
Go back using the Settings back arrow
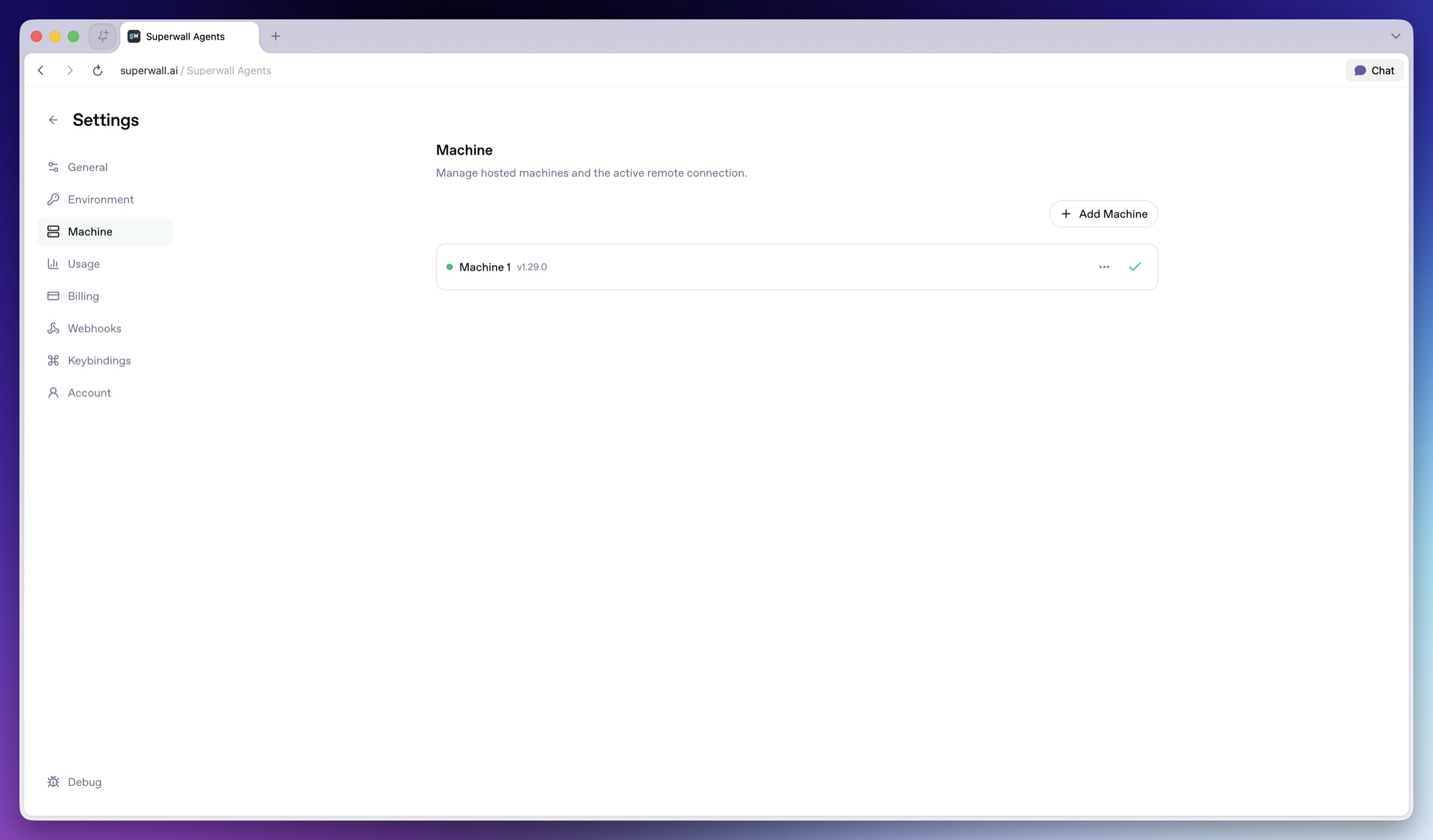coord(53,120)
